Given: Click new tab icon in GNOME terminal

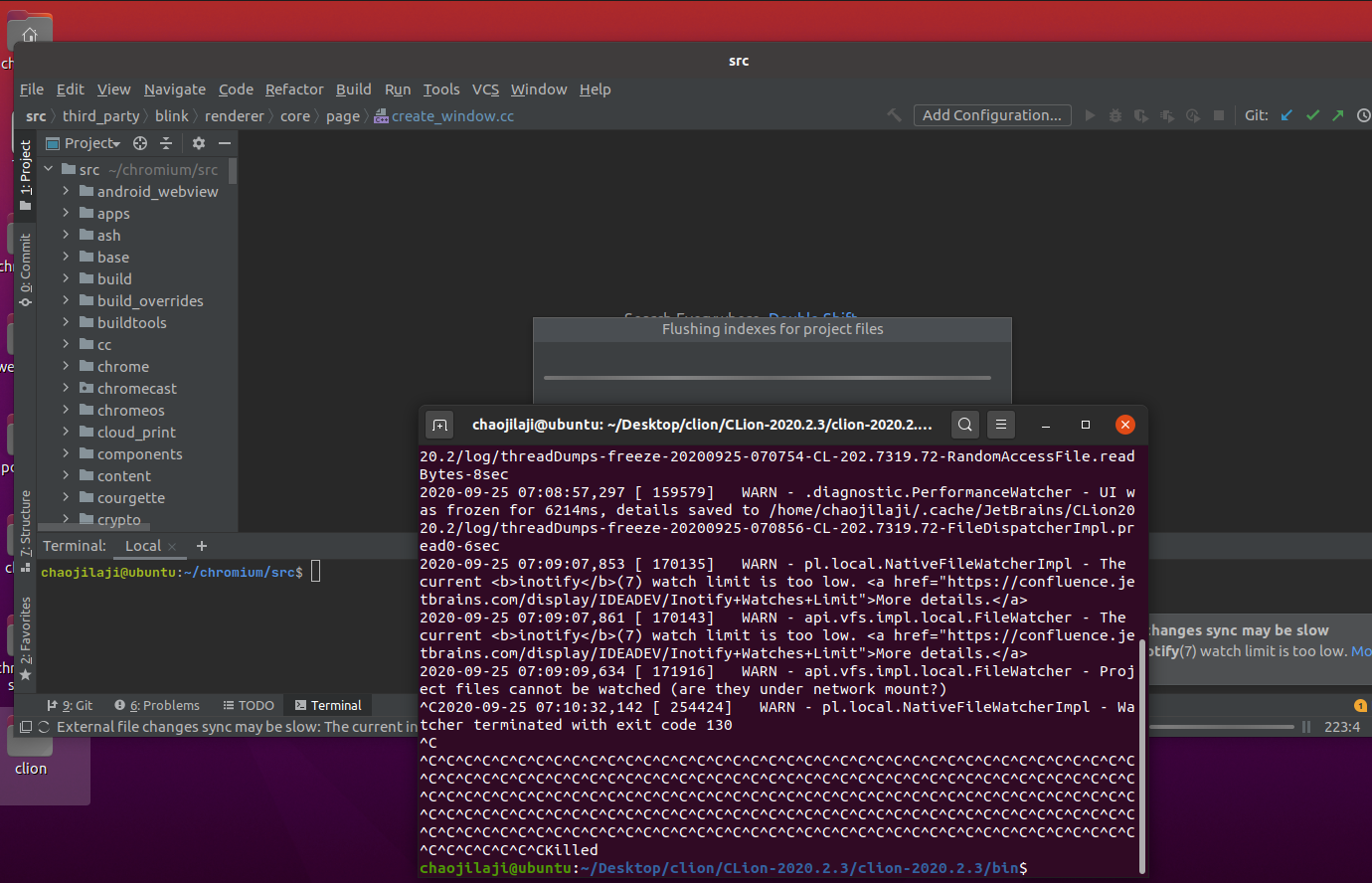Looking at the screenshot, I should pyautogui.click(x=439, y=425).
